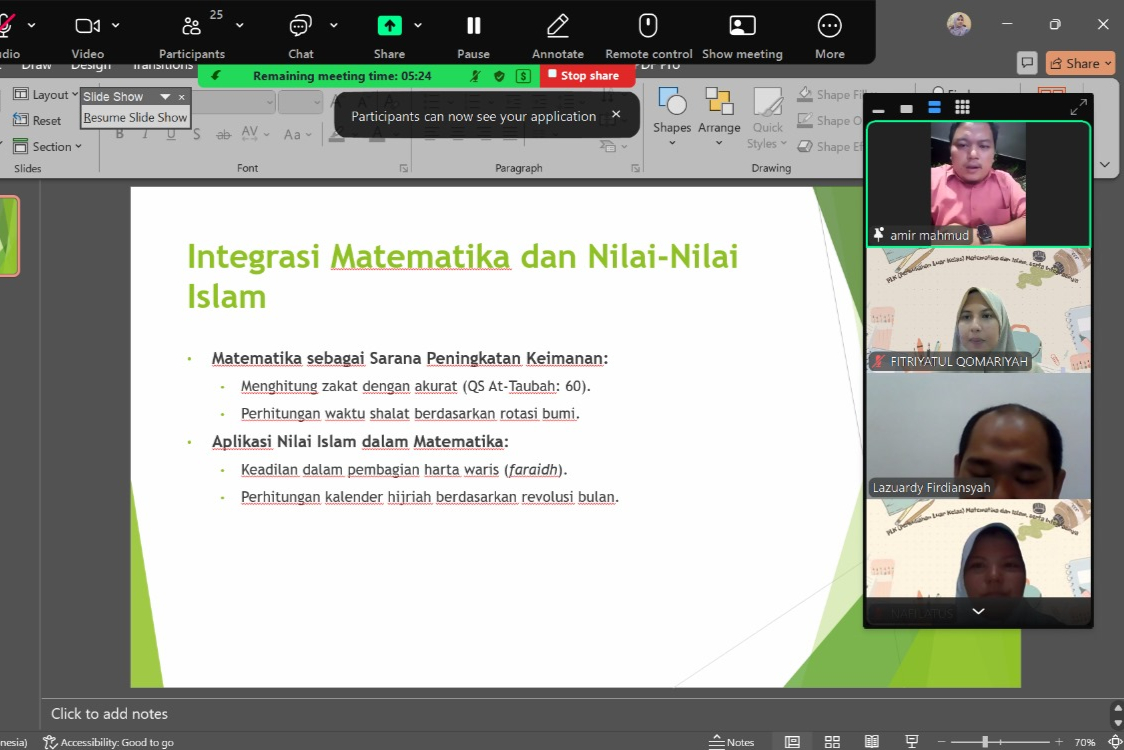Open the Chat panel in Zoom
1124x750 pixels.
[x=299, y=30]
